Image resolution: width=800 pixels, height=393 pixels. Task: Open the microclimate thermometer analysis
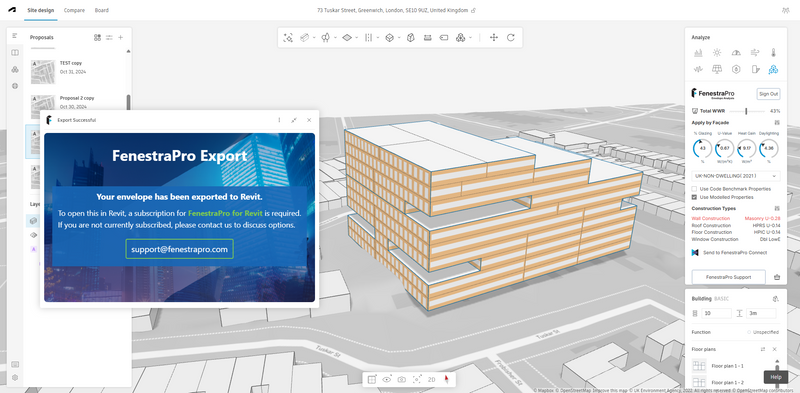point(773,53)
